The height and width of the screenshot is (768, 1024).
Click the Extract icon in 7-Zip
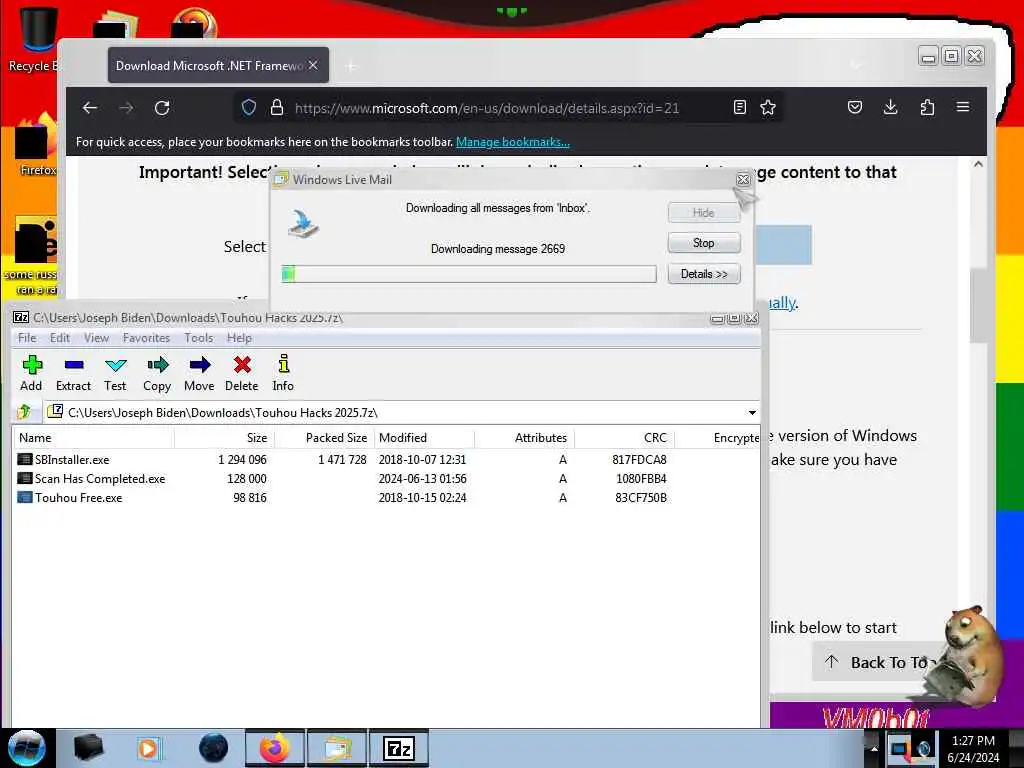[x=73, y=373]
